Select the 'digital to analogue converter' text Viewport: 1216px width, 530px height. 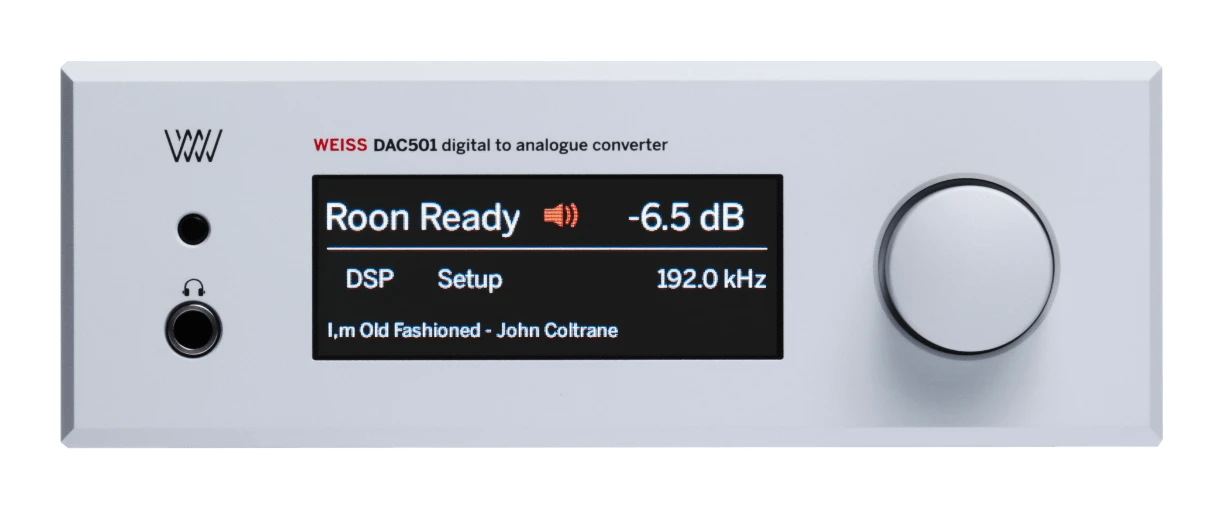click(x=554, y=145)
